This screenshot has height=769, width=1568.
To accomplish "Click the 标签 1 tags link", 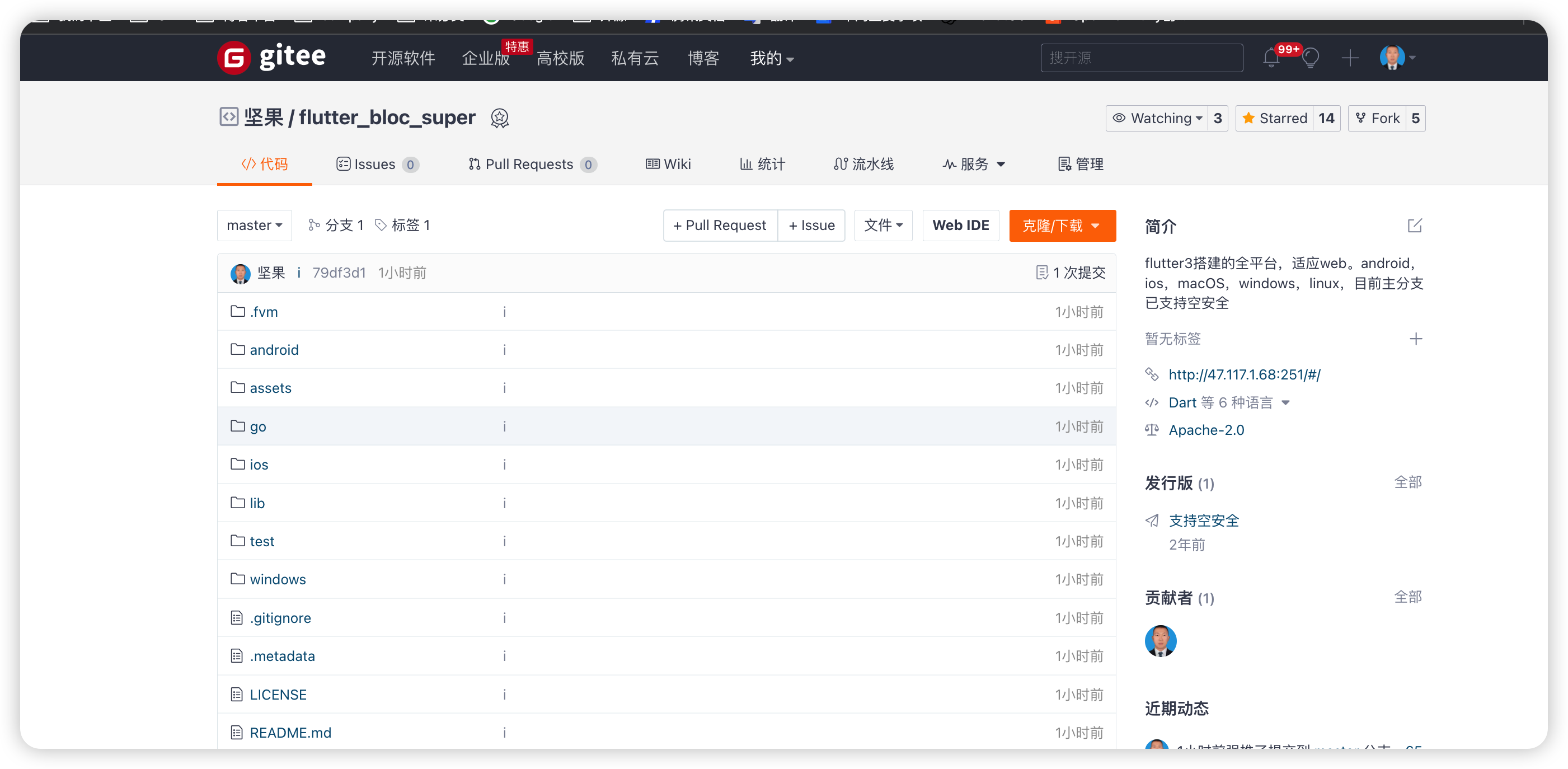I will (402, 226).
